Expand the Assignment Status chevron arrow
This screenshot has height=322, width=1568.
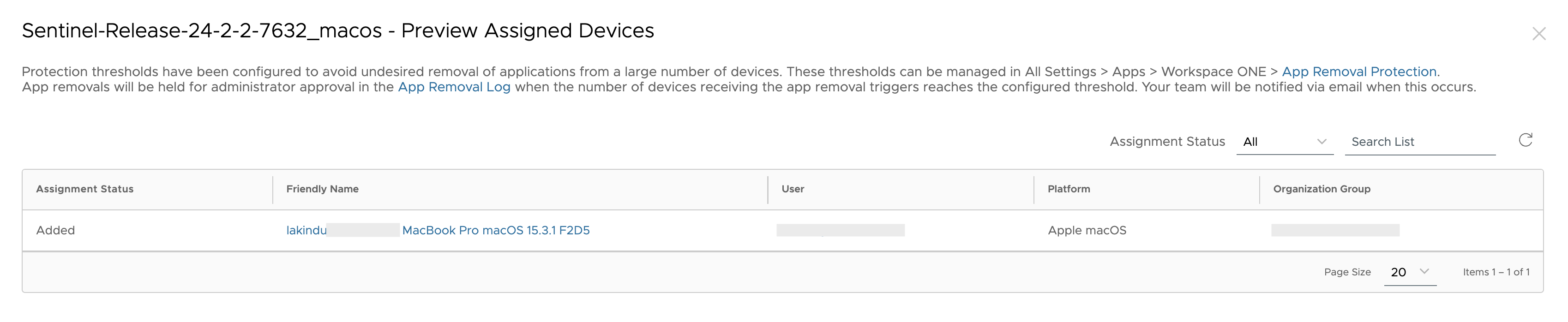pos(1322,141)
